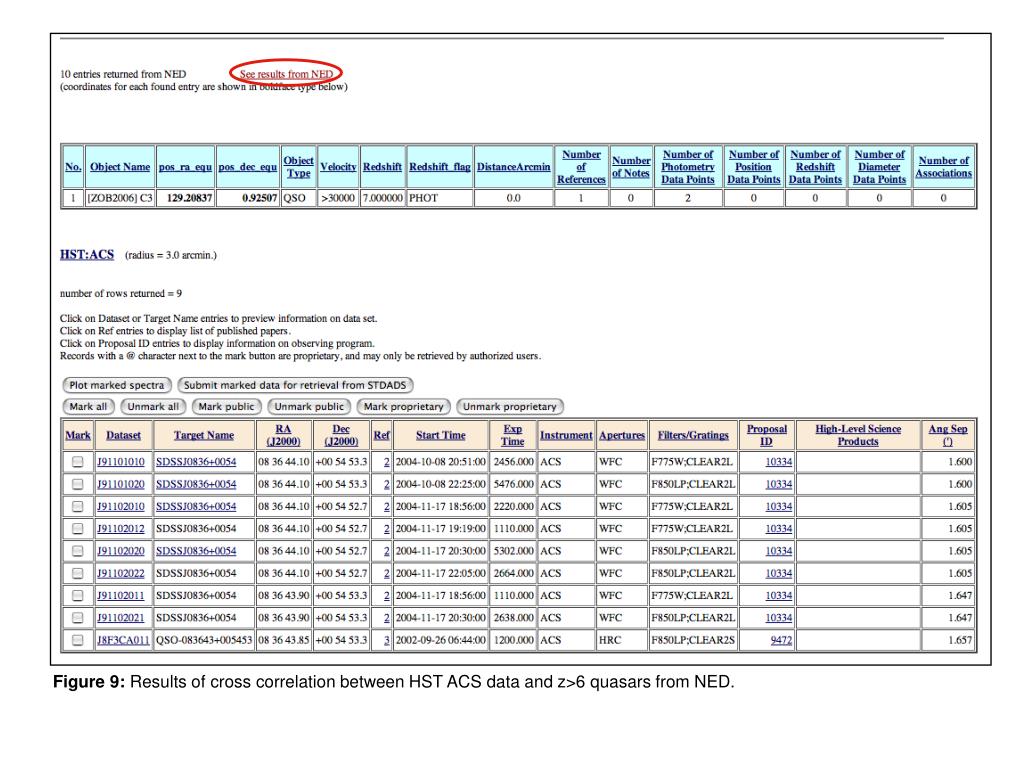
Task: Open proposal 10334 link in J91102012 row
Action: [778, 528]
